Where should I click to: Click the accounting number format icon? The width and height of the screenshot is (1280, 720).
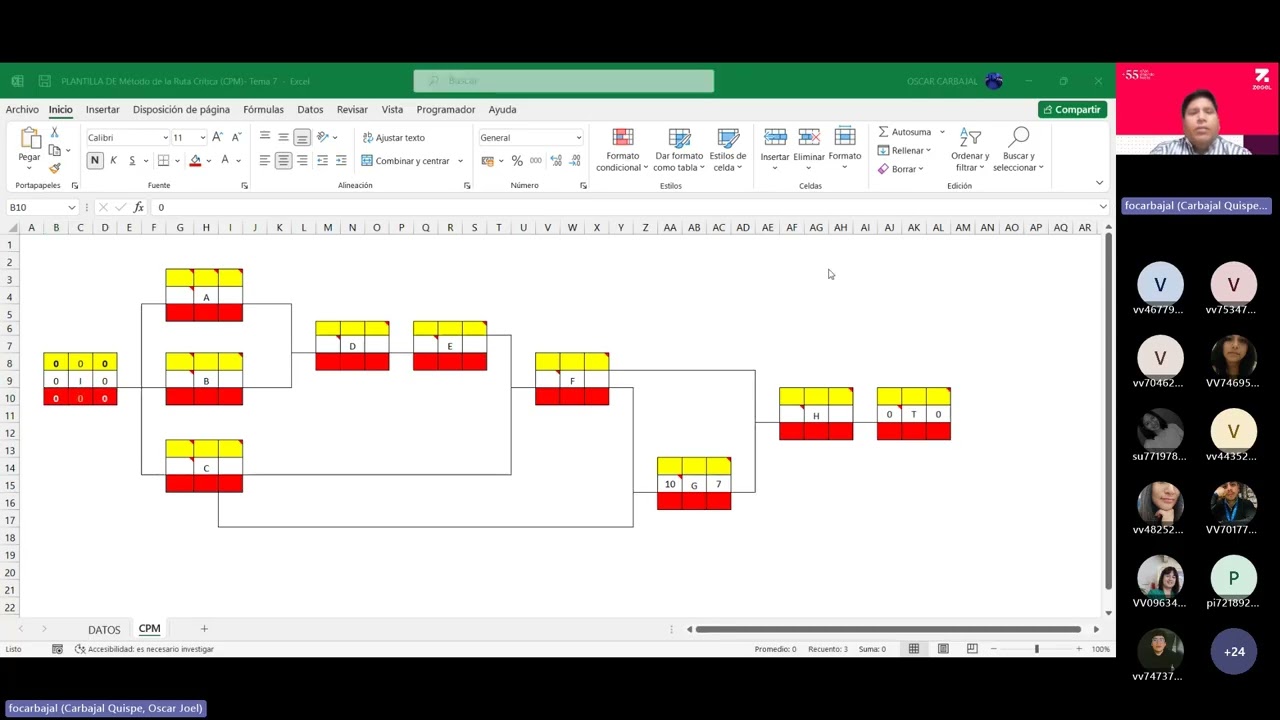click(x=487, y=160)
